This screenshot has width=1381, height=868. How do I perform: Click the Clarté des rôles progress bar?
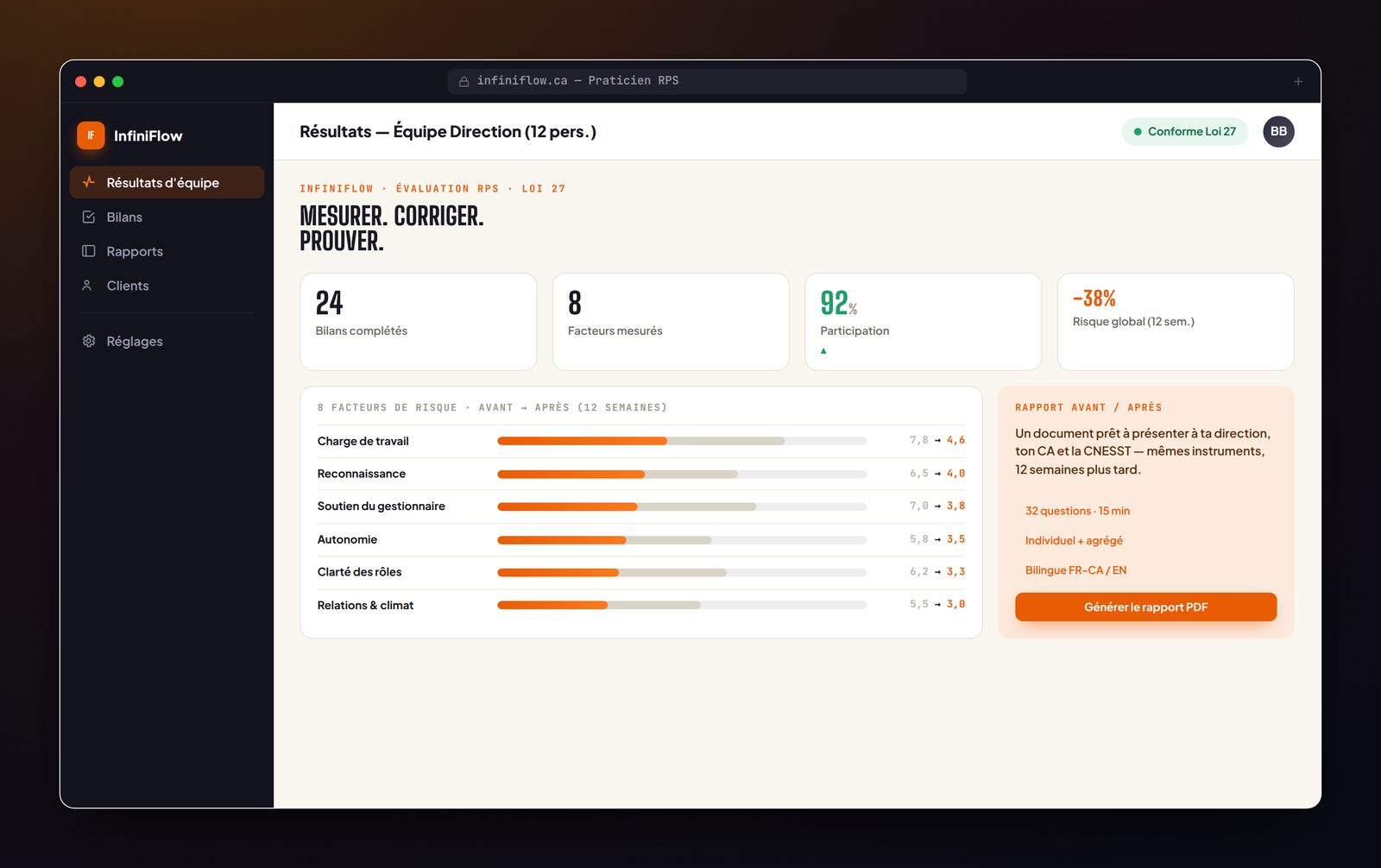point(682,572)
